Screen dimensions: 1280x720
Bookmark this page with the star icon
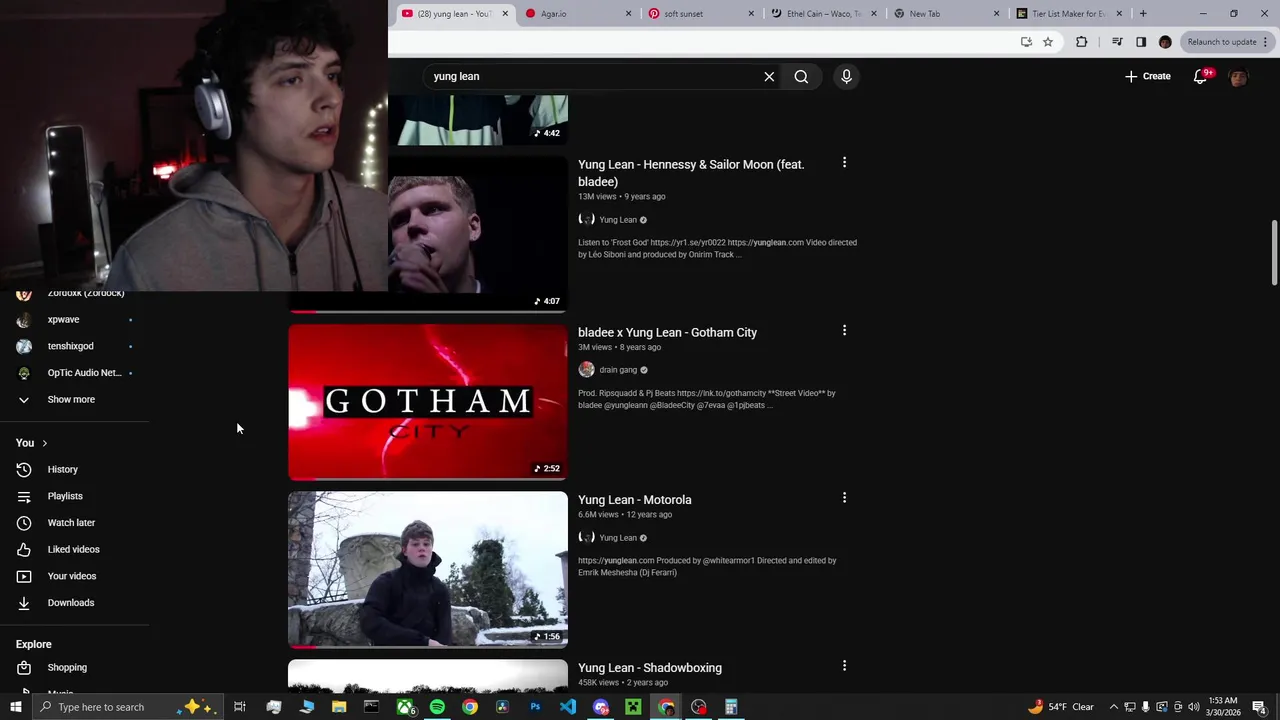(1048, 42)
